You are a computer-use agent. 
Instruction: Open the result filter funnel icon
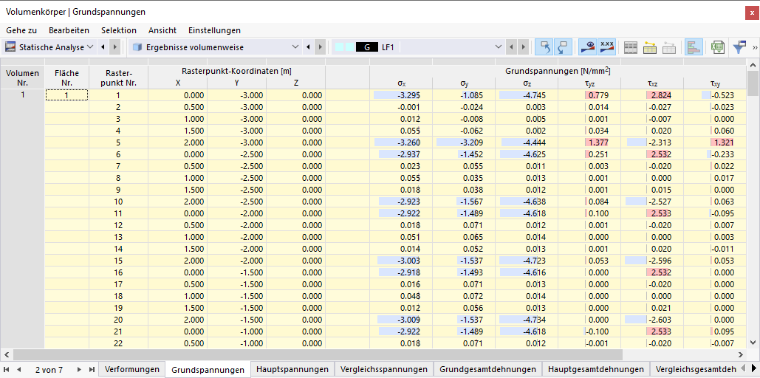click(x=740, y=47)
